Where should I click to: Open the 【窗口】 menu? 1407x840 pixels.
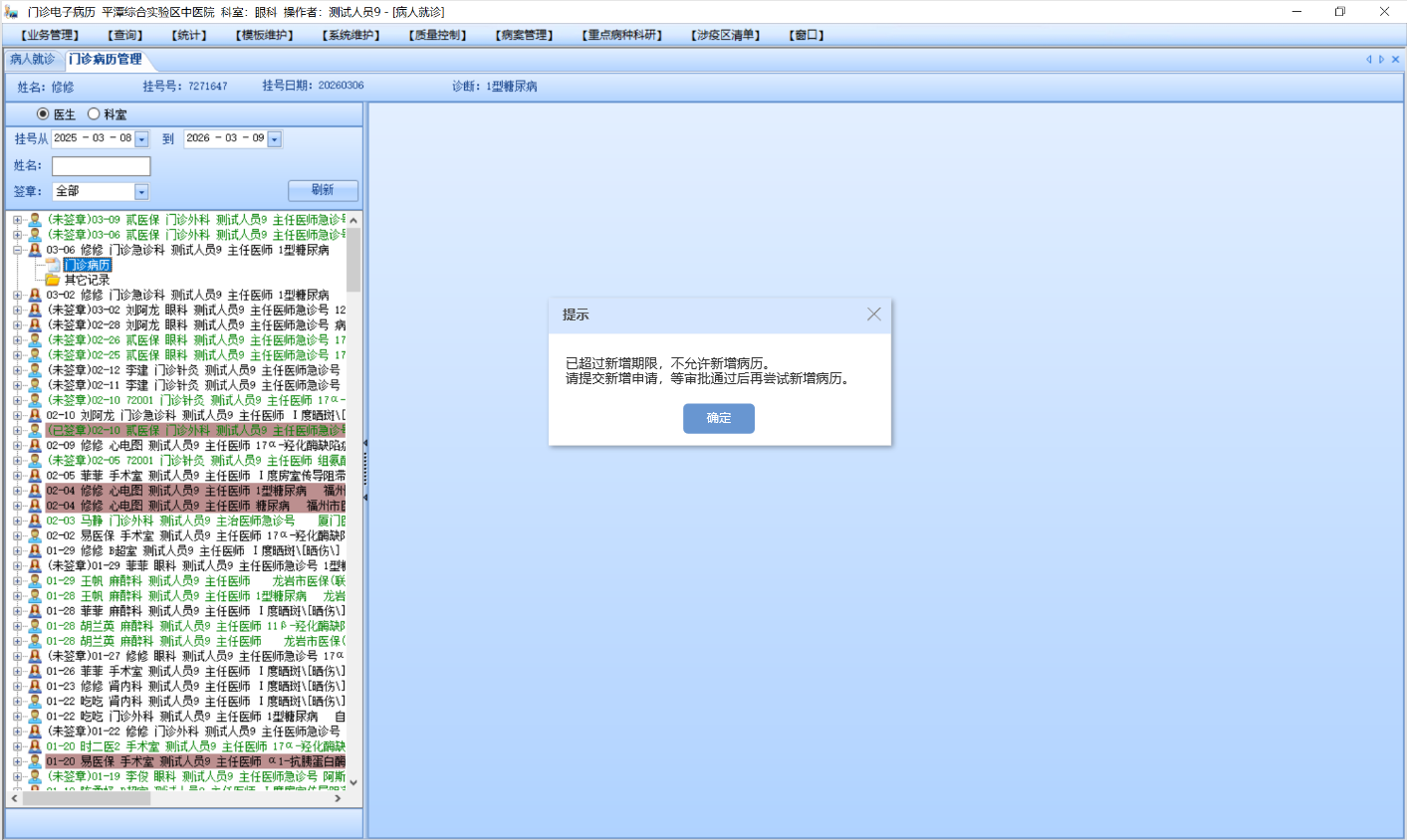(x=808, y=35)
